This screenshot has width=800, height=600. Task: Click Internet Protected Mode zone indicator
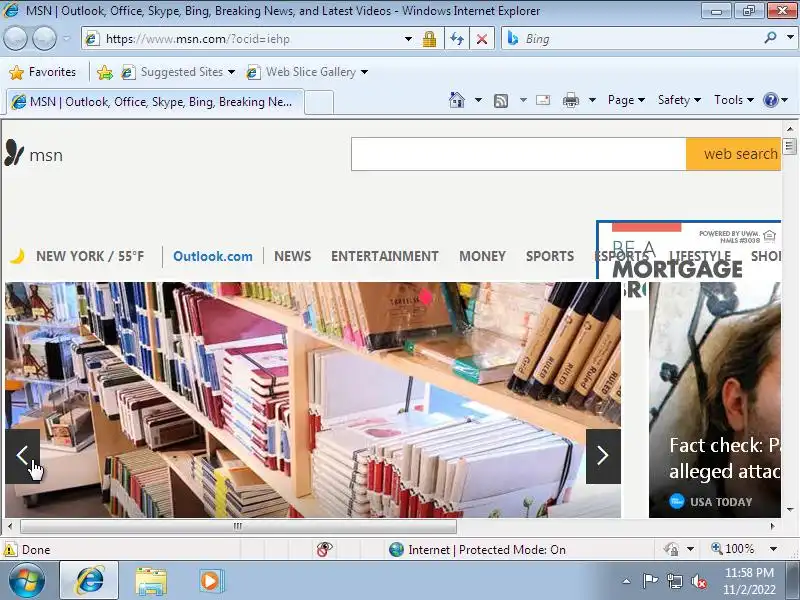(477, 549)
